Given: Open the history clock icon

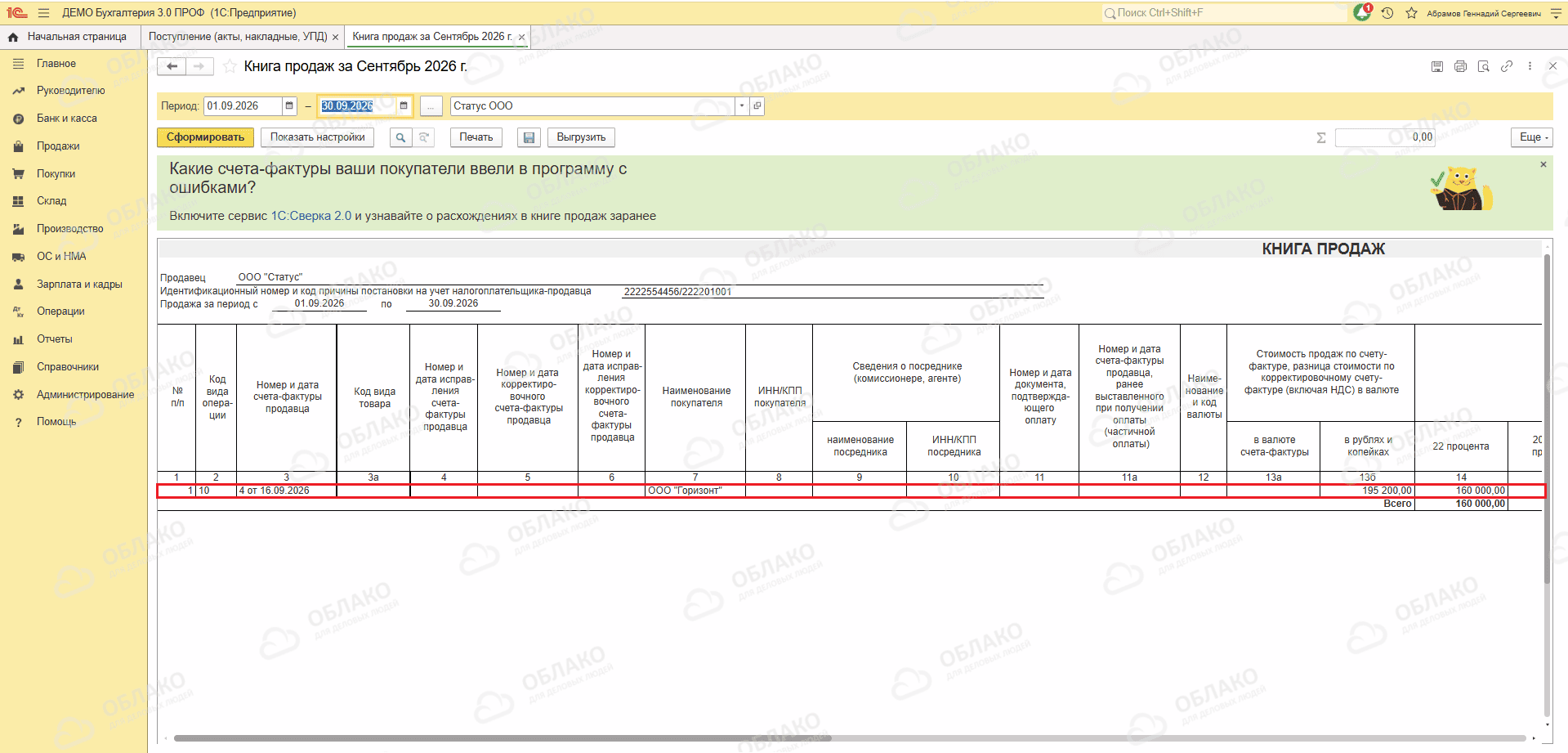Looking at the screenshot, I should point(1387,13).
